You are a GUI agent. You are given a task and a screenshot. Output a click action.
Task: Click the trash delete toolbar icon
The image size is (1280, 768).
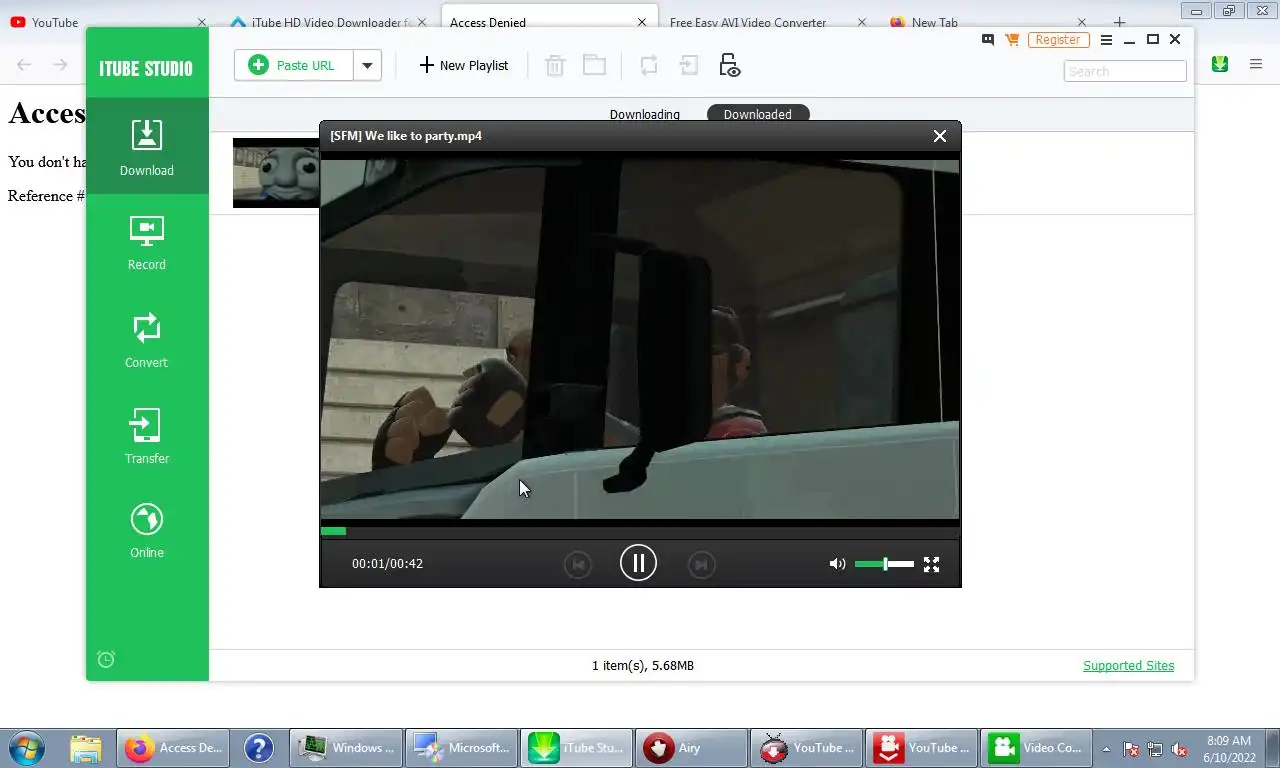click(x=554, y=66)
